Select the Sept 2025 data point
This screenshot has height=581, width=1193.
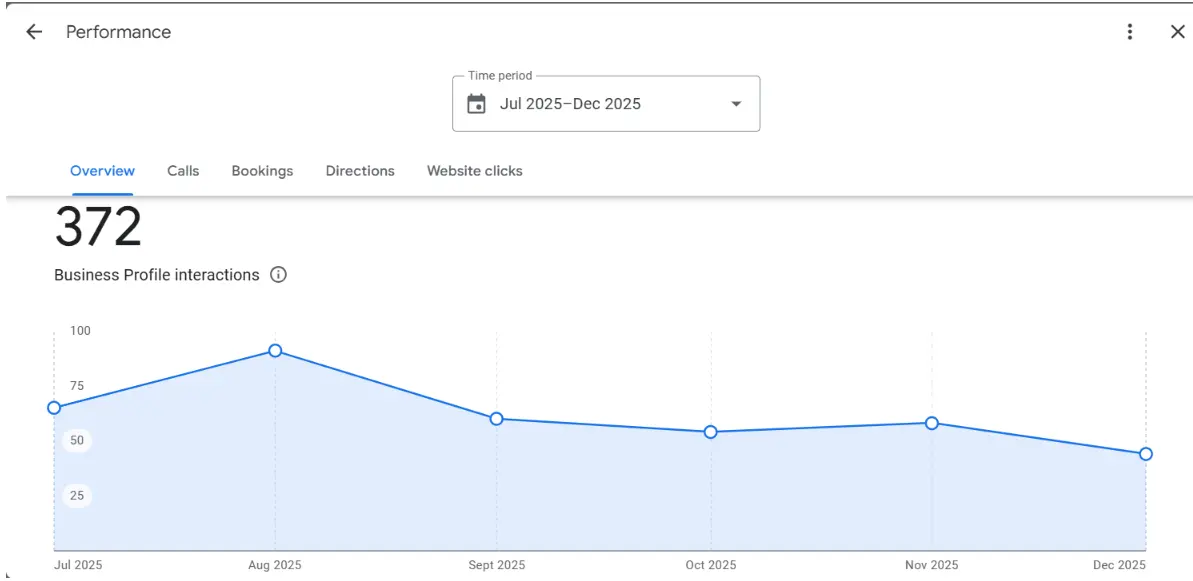point(496,419)
